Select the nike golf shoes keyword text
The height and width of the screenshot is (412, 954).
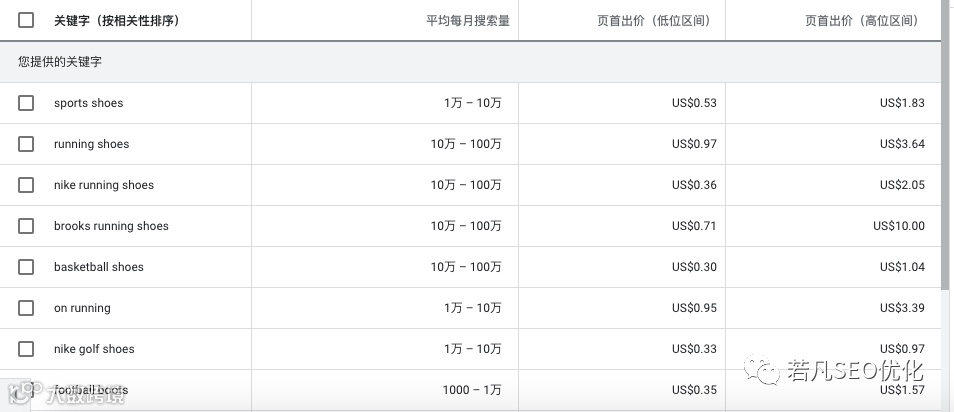[x=94, y=349]
